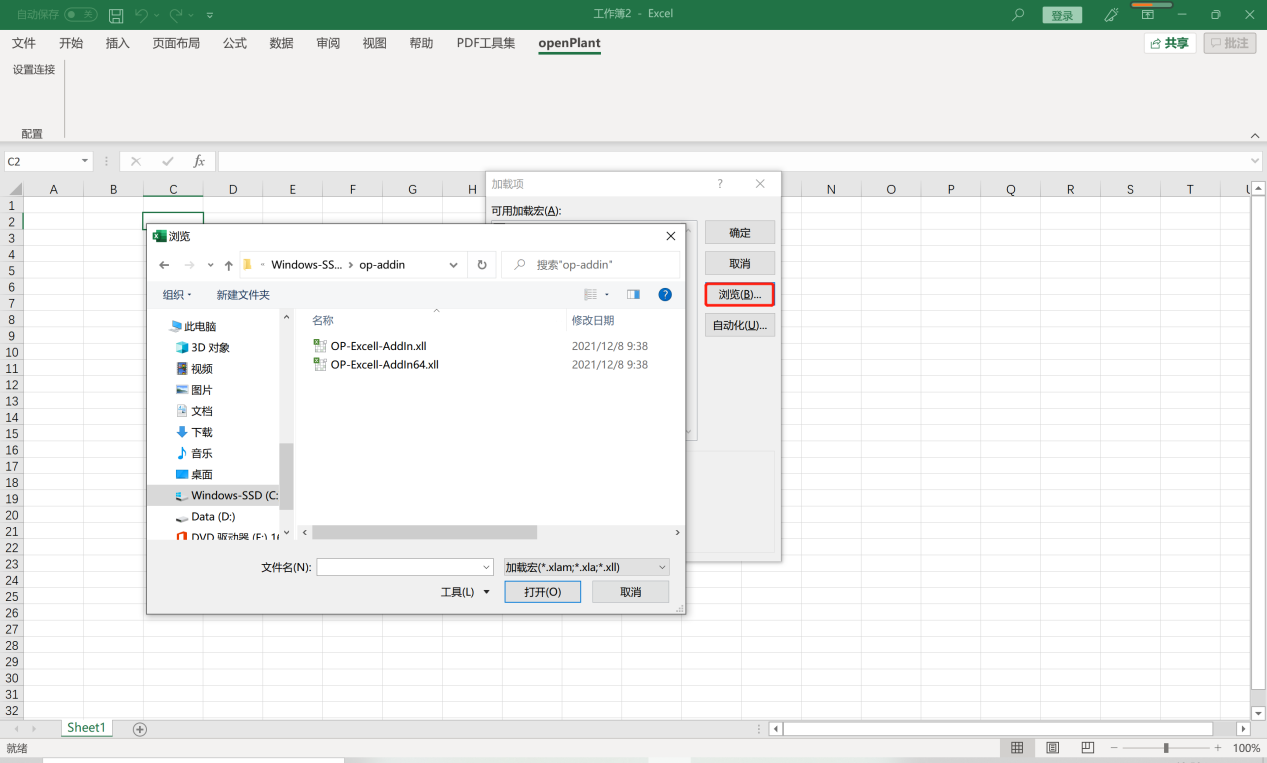1267x763 pixels.
Task: Click the insert function fx icon
Action: click(x=199, y=161)
